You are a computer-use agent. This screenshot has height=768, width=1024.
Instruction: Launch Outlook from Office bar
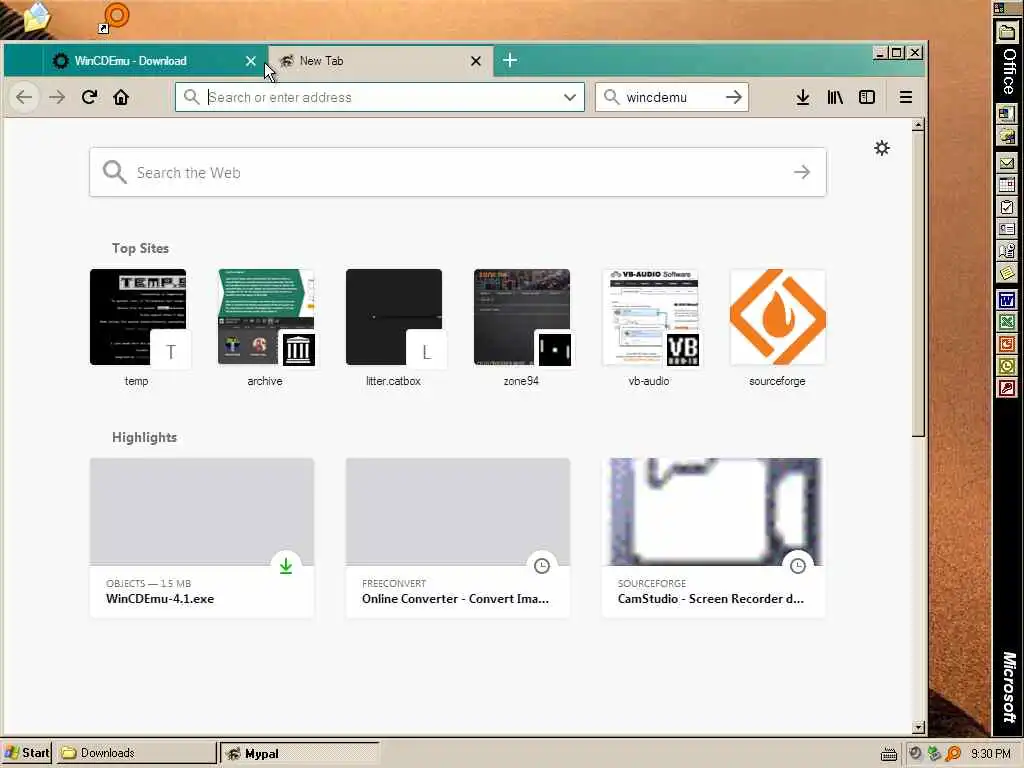(1007, 366)
